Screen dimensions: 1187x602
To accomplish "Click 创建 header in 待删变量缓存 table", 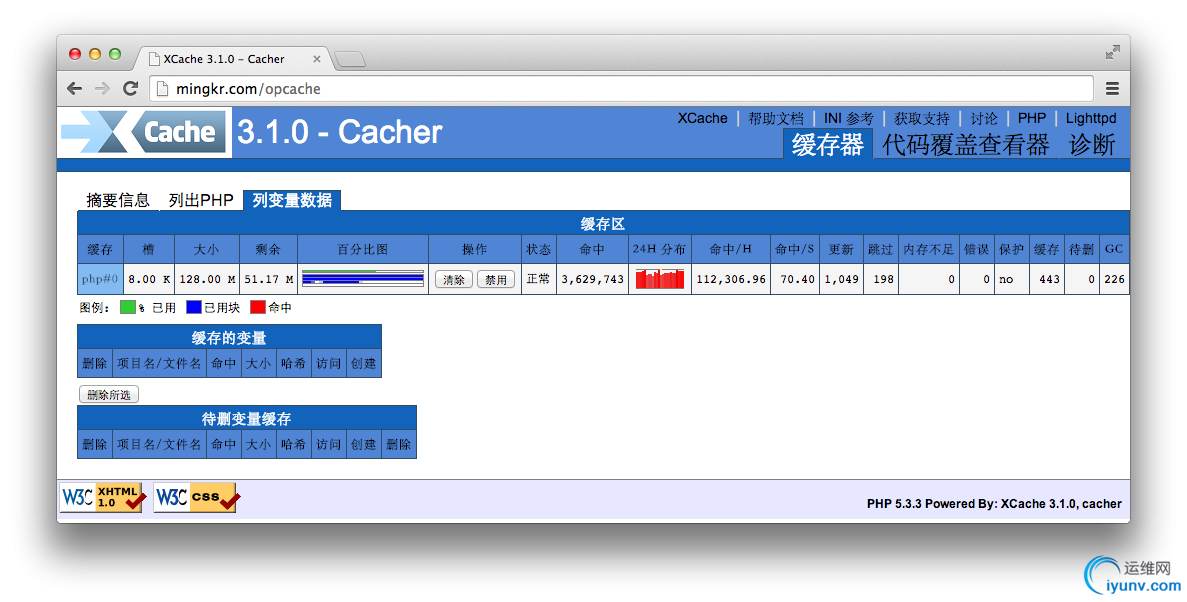I will [363, 444].
